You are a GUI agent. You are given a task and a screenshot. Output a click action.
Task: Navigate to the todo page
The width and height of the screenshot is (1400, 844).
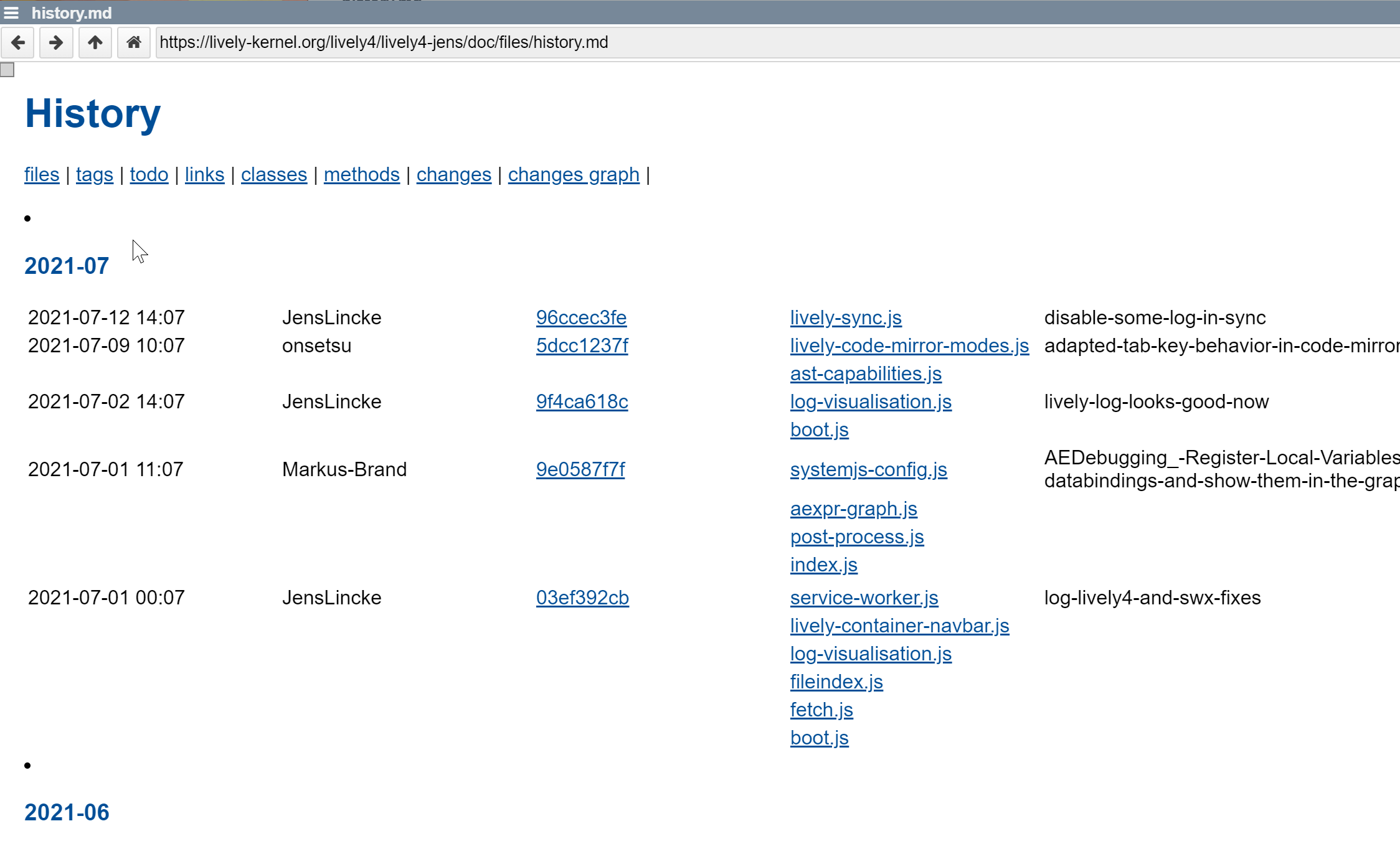149,175
